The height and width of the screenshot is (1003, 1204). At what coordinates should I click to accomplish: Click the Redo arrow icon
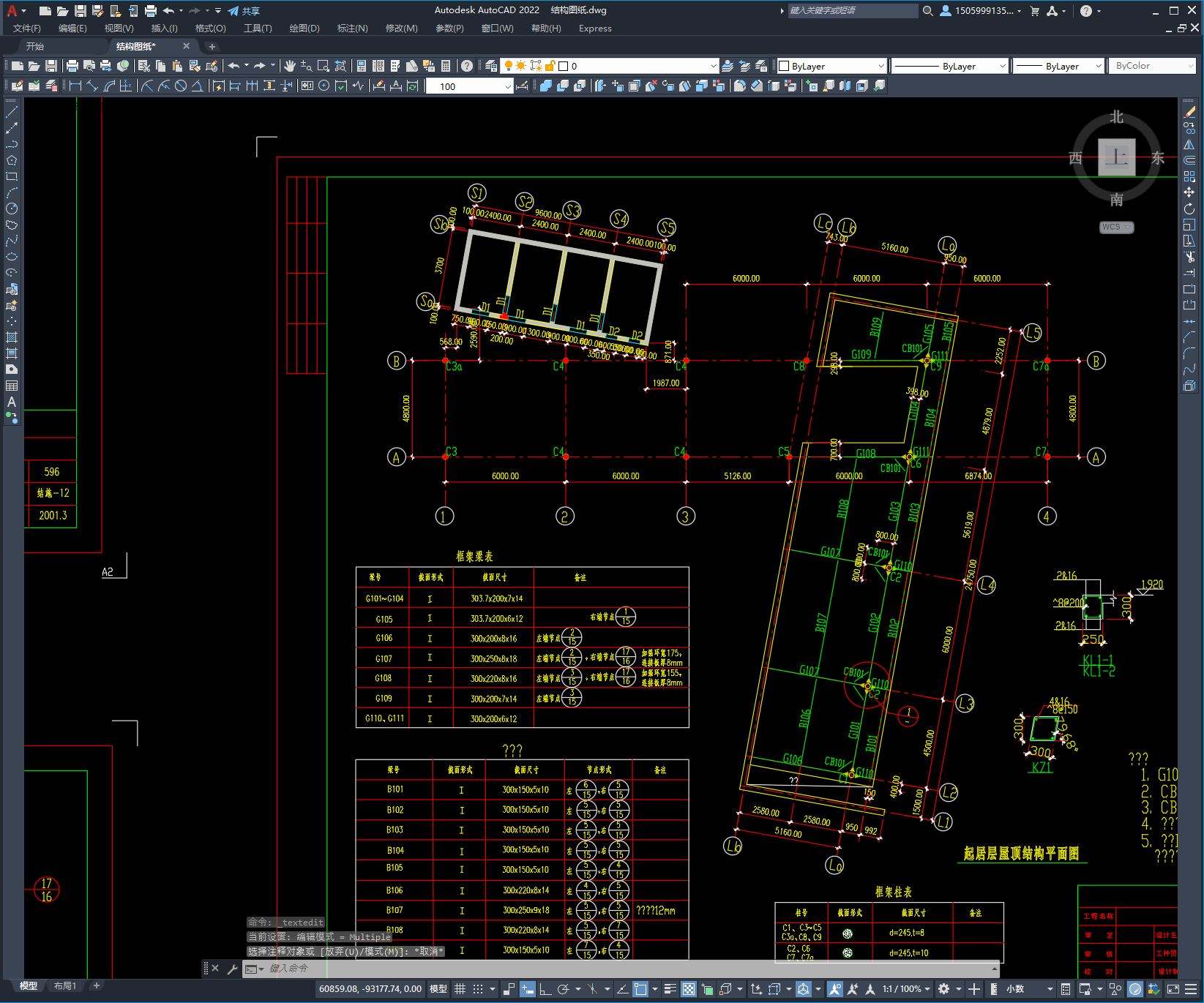[x=260, y=66]
